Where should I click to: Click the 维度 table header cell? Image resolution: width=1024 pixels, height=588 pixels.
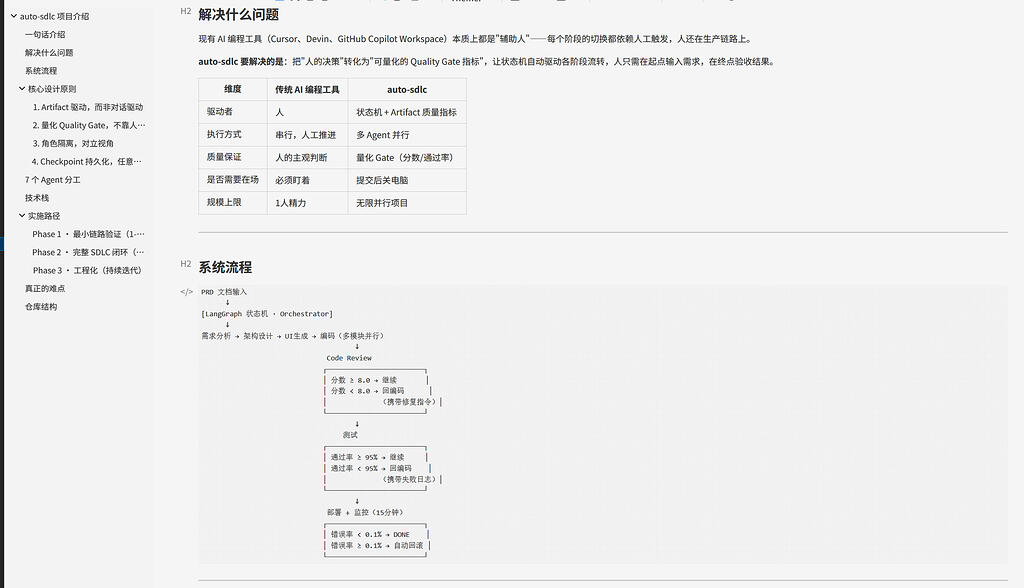point(232,90)
